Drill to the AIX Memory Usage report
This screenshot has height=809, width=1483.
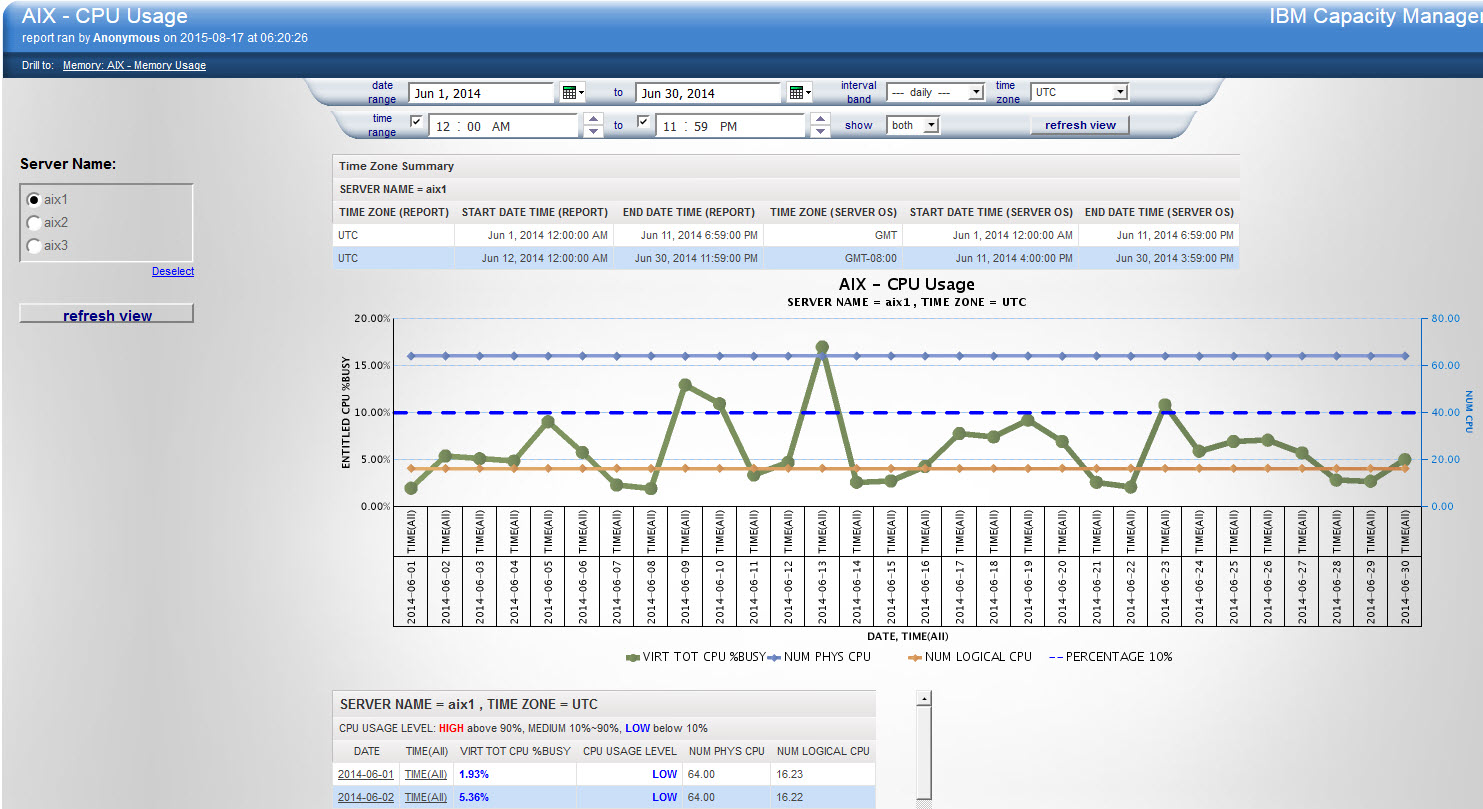click(x=133, y=64)
